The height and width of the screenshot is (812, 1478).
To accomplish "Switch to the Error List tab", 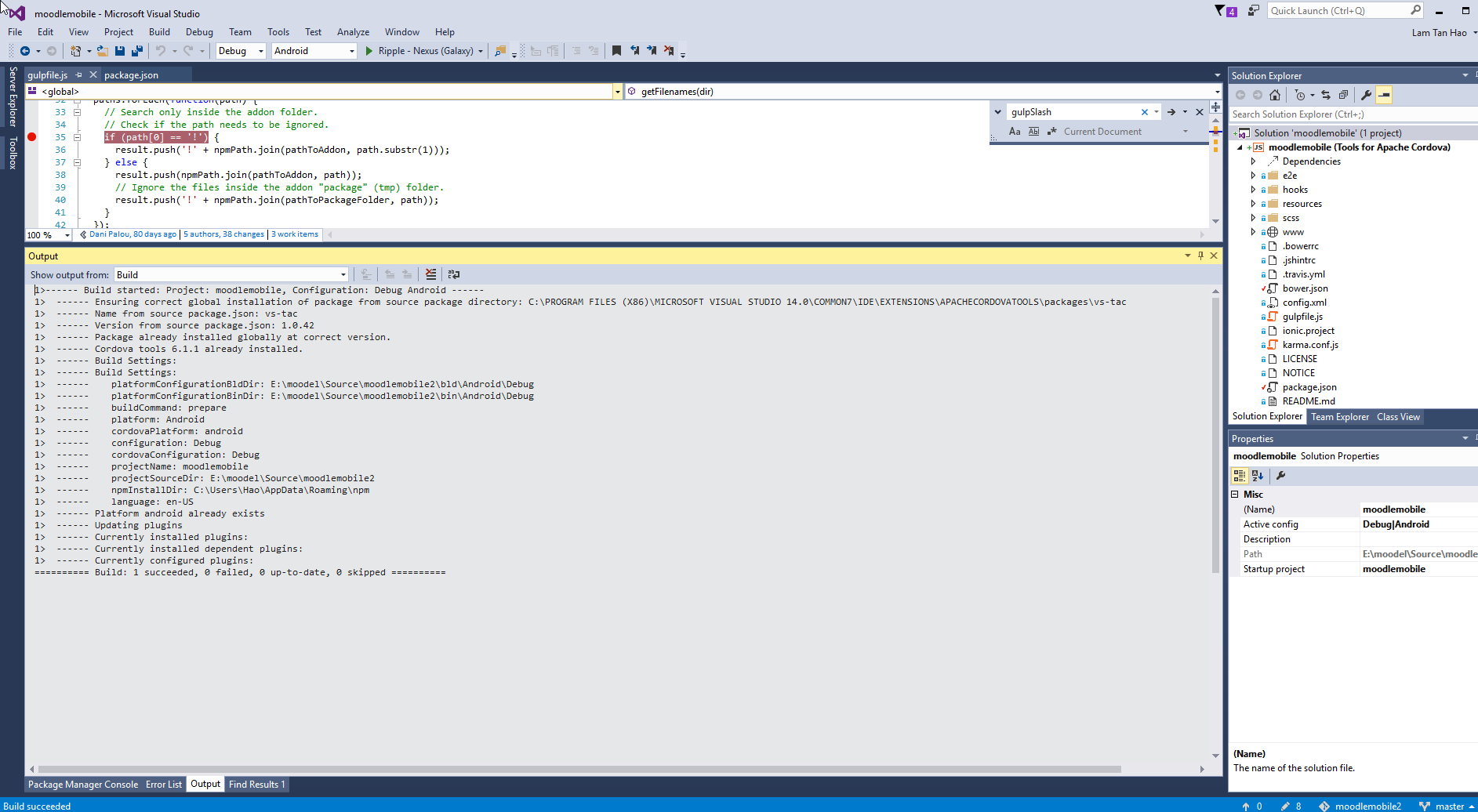I will click(x=163, y=785).
